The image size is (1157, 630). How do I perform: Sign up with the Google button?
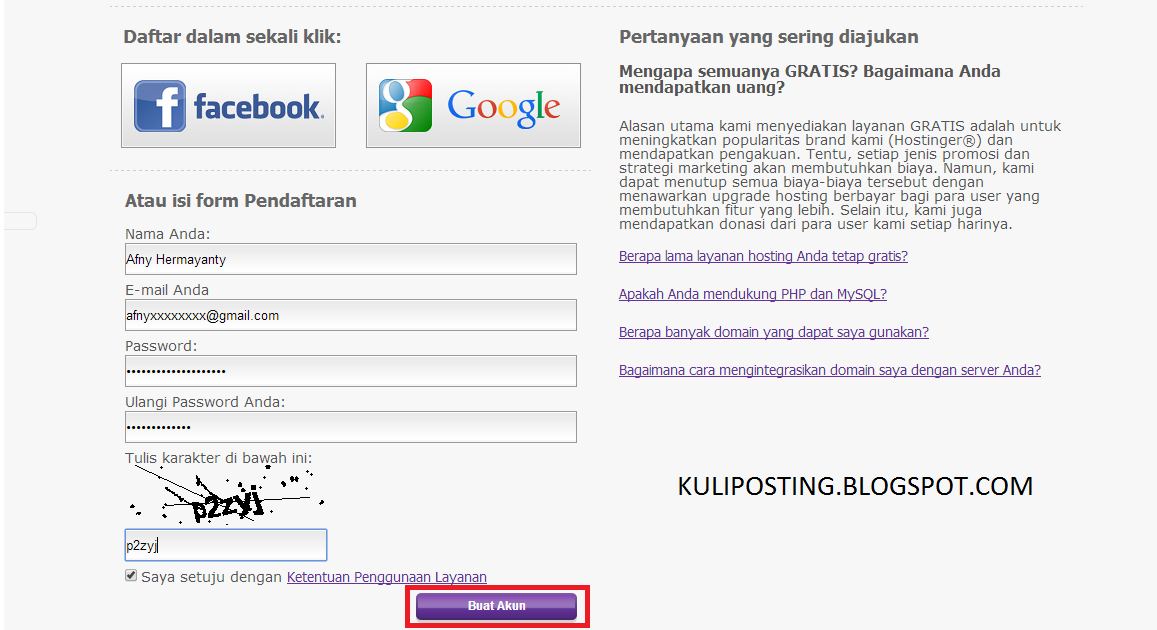click(473, 105)
